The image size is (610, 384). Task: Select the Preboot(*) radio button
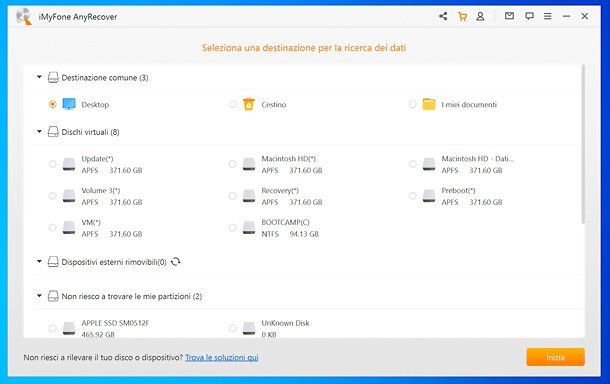412,196
